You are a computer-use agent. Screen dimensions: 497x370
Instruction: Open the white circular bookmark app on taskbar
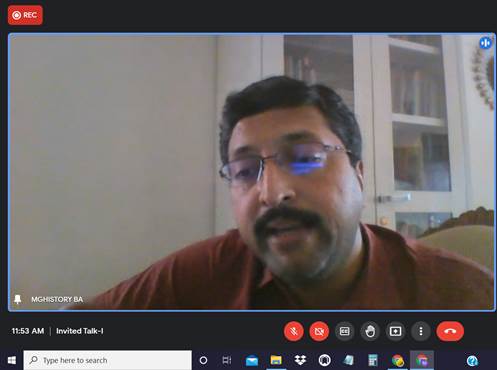pyautogui.click(x=324, y=360)
